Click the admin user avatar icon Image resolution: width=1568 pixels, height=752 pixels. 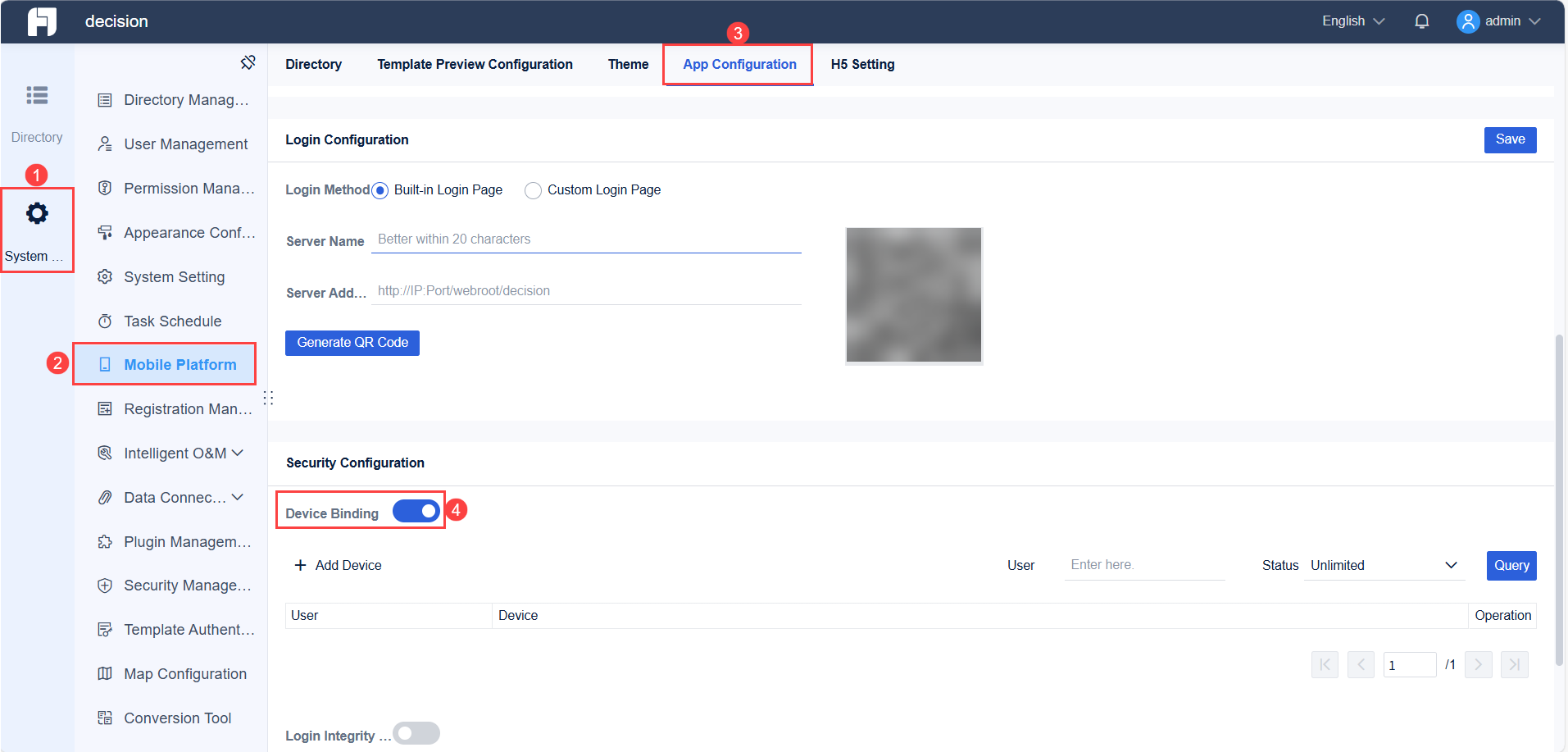[1467, 21]
